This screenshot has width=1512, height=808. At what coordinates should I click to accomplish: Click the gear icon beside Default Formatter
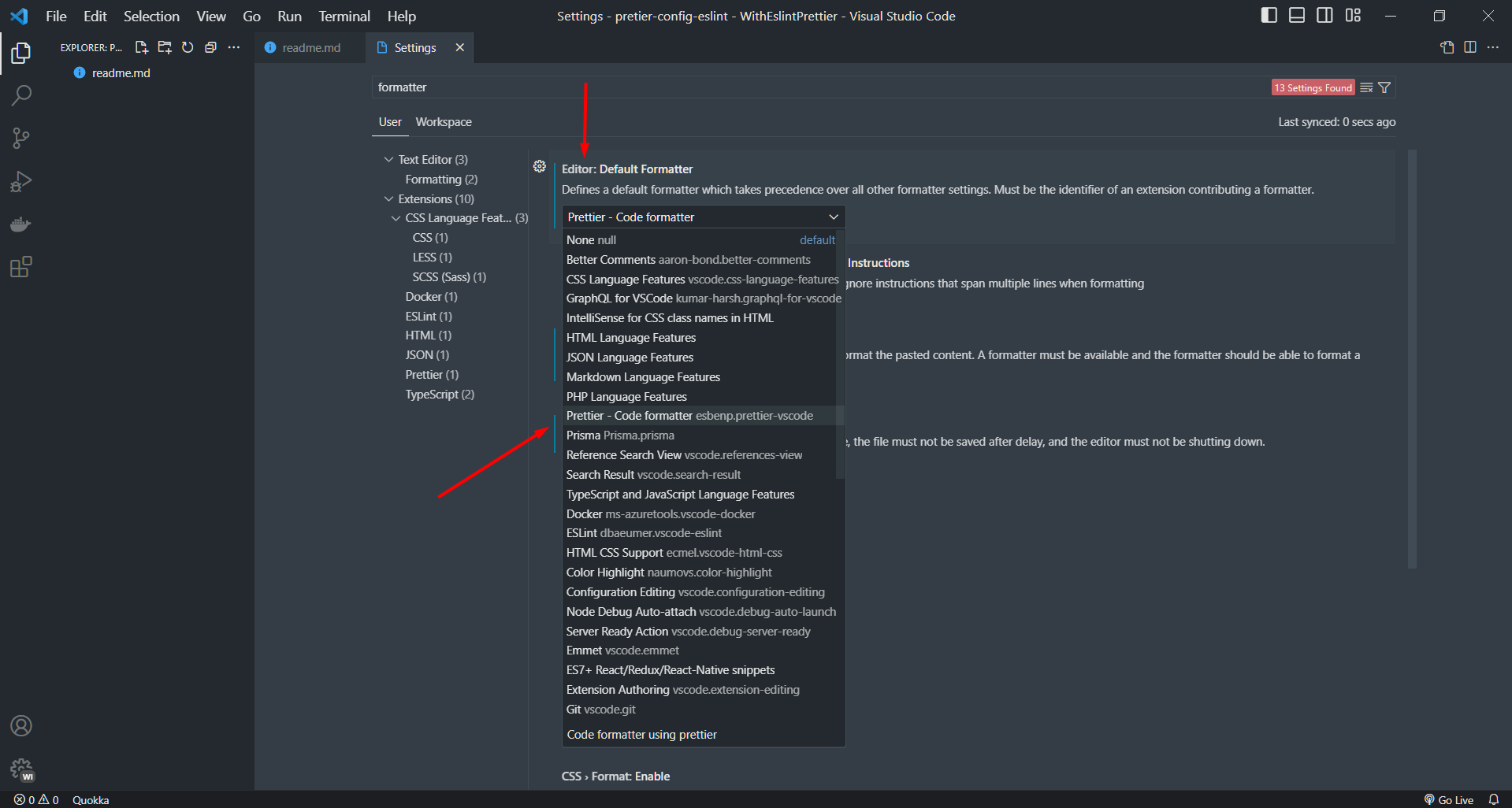pyautogui.click(x=540, y=166)
